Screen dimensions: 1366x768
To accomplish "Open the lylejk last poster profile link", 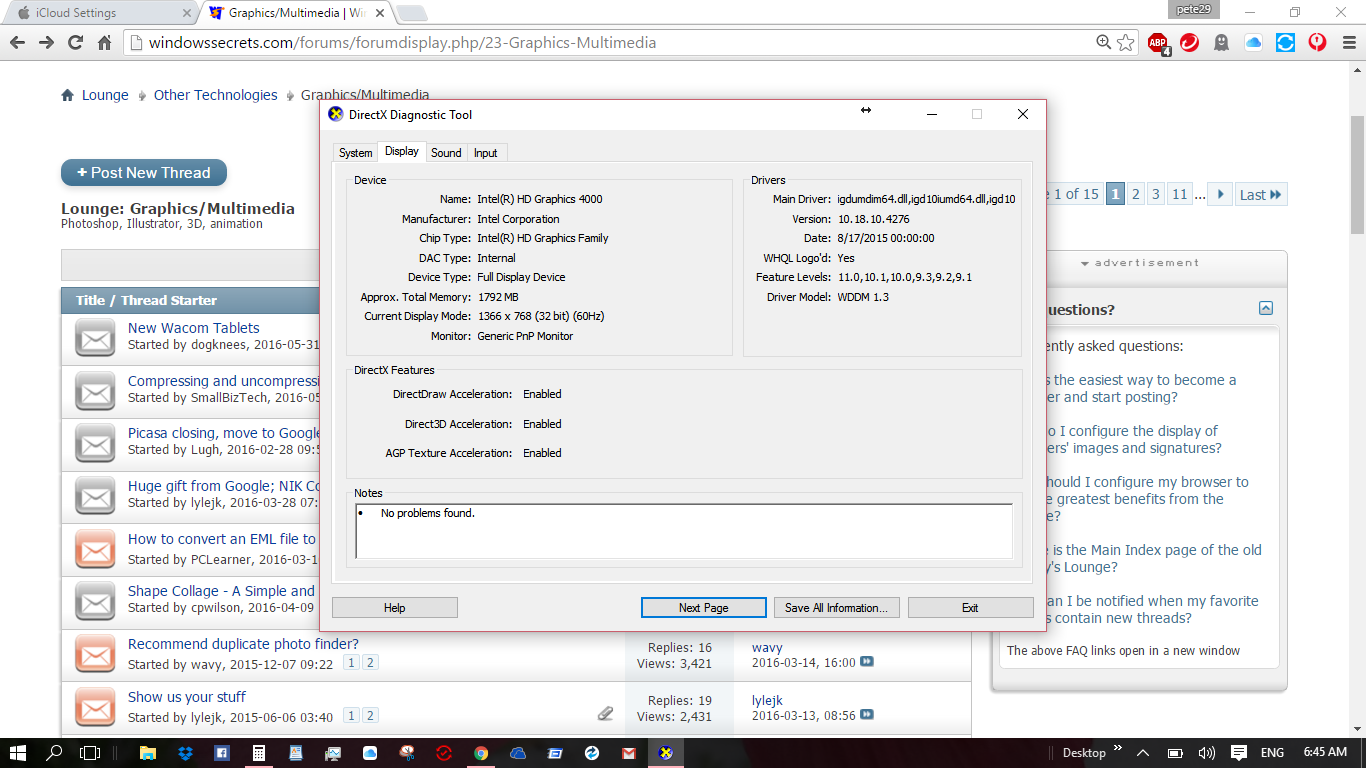I will (x=767, y=700).
